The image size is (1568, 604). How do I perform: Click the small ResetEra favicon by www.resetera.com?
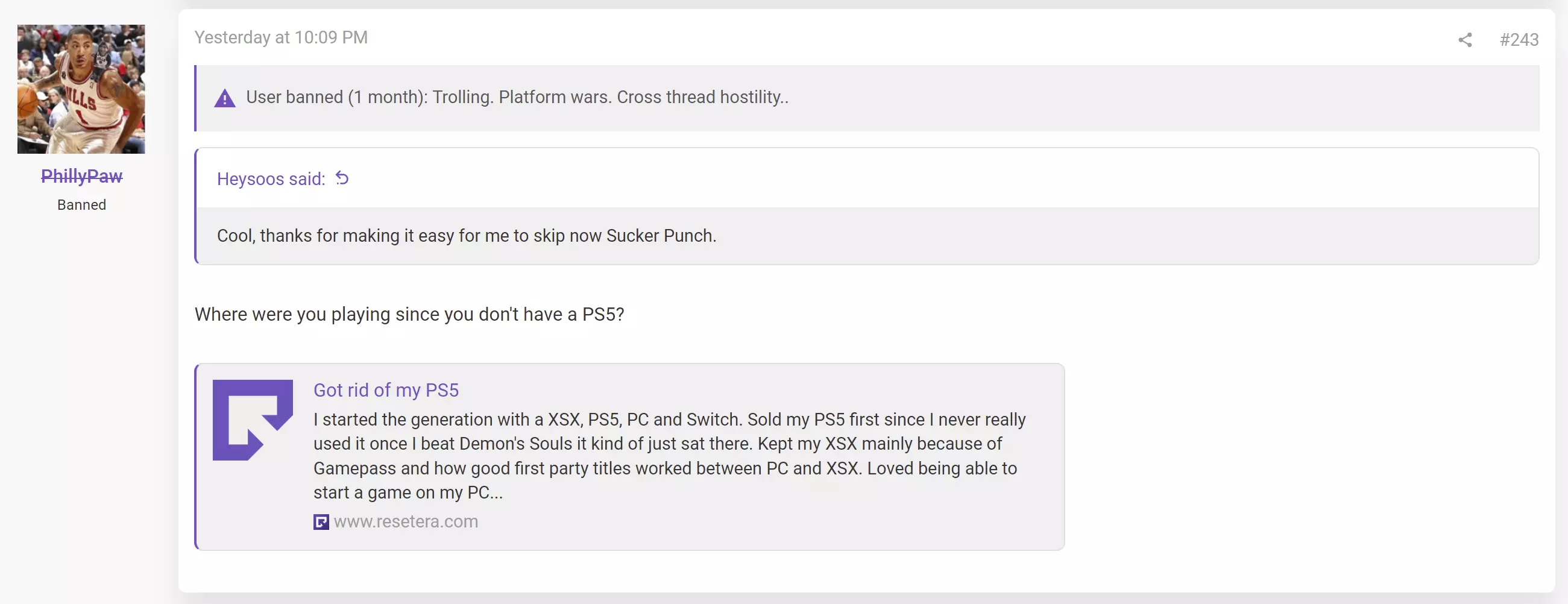(x=321, y=522)
